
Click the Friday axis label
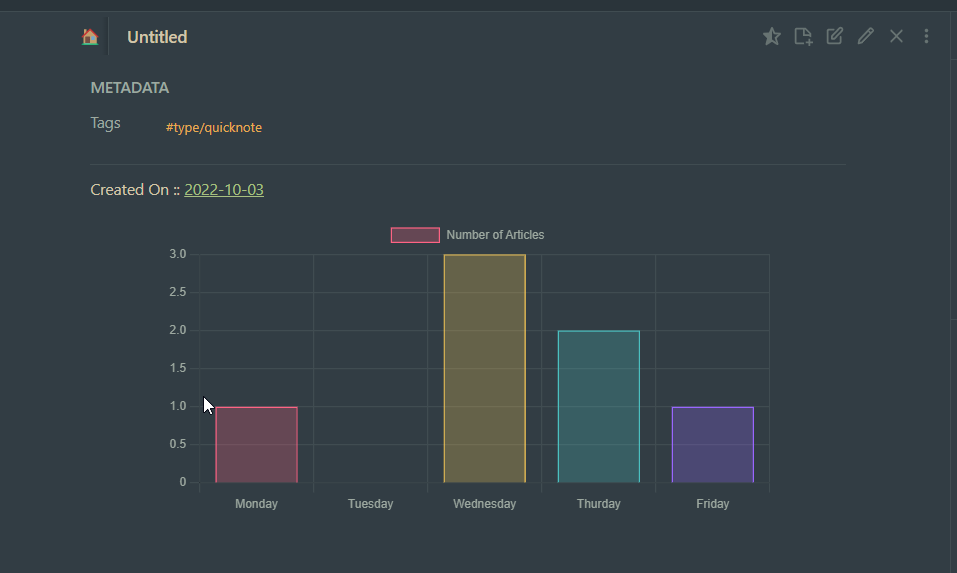click(x=713, y=504)
